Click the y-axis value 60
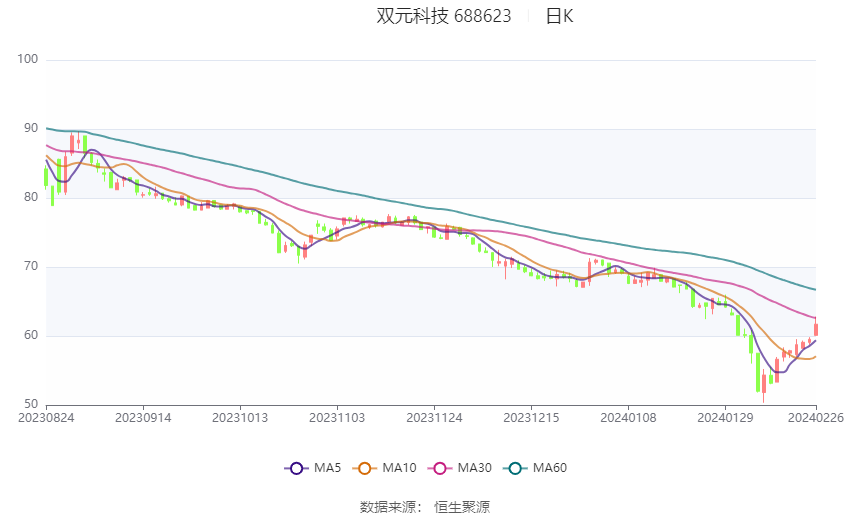 coord(31,335)
